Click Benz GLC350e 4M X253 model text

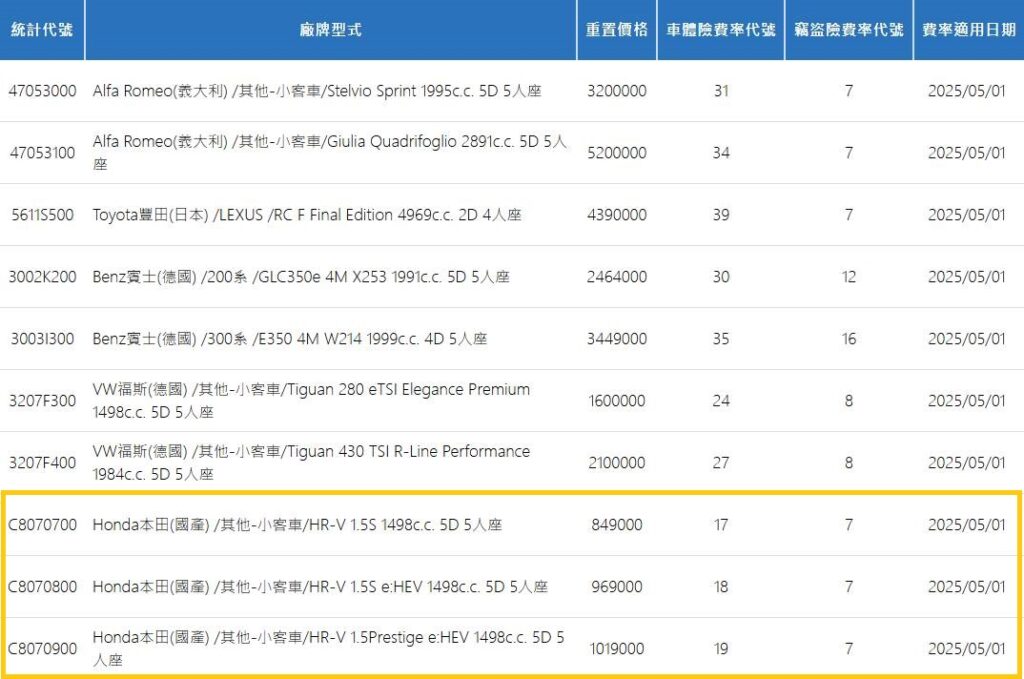[301, 277]
